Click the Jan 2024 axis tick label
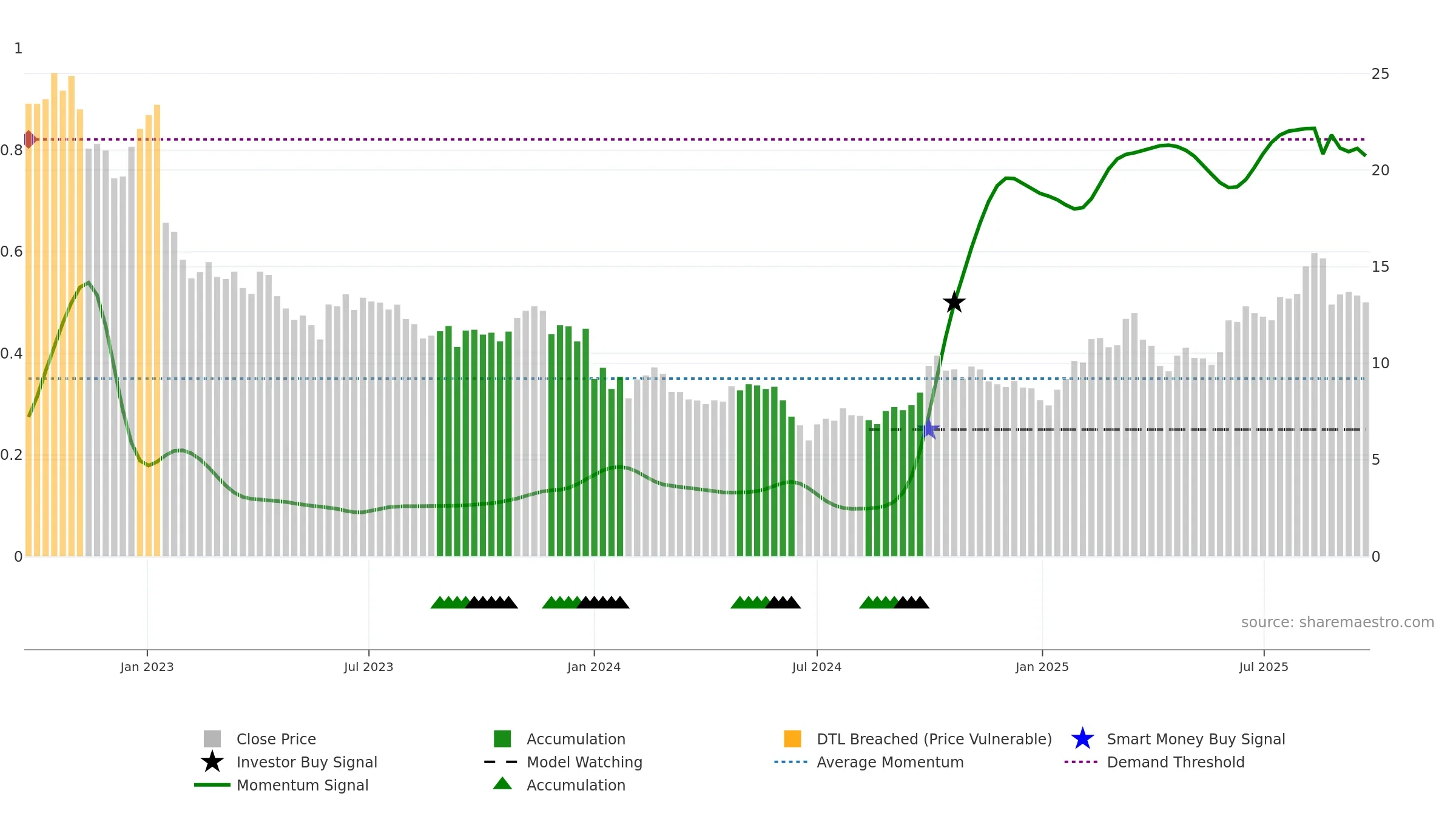This screenshot has width=1456, height=819. (x=594, y=667)
